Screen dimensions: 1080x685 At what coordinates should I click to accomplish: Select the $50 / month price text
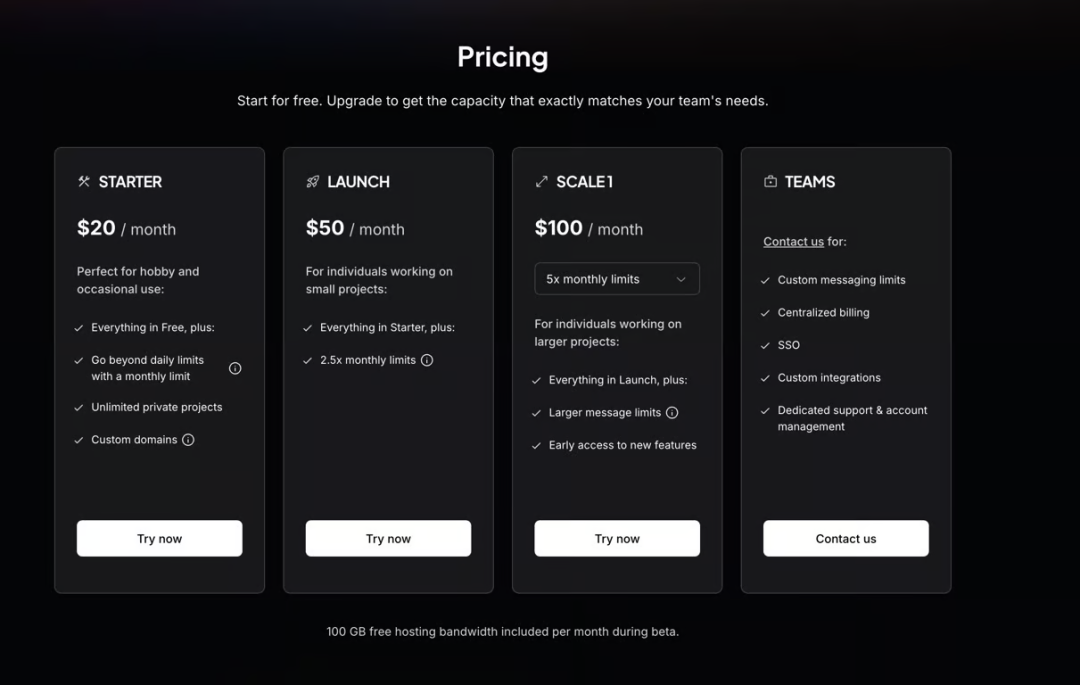[x=355, y=228]
